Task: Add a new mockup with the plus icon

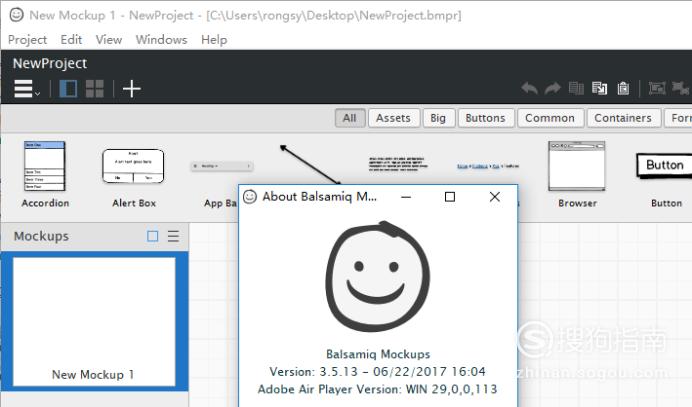Action: [132, 89]
